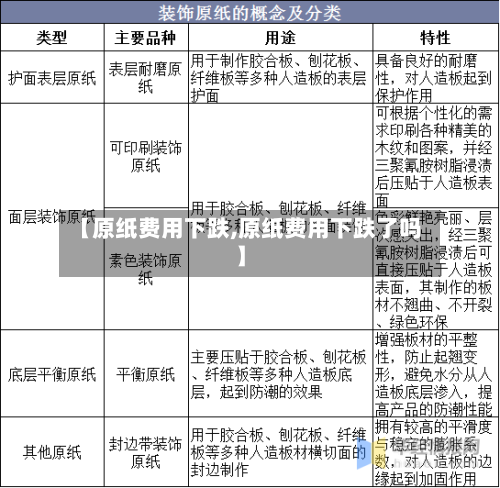The height and width of the screenshot is (488, 500).
Task: Click the 面层装饰原纸 type cell
Action: tap(52, 217)
